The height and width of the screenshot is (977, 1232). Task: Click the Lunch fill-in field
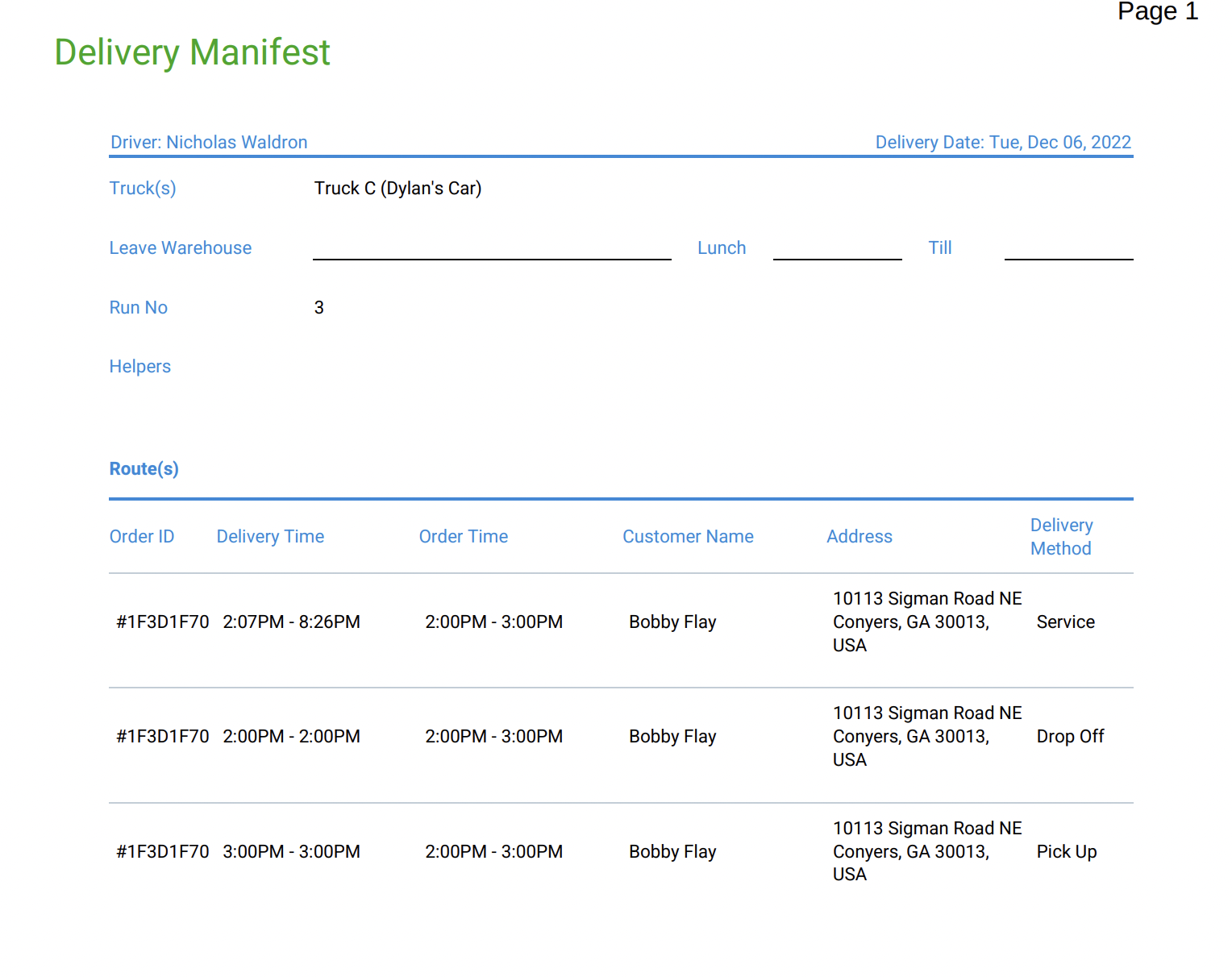coord(837,256)
